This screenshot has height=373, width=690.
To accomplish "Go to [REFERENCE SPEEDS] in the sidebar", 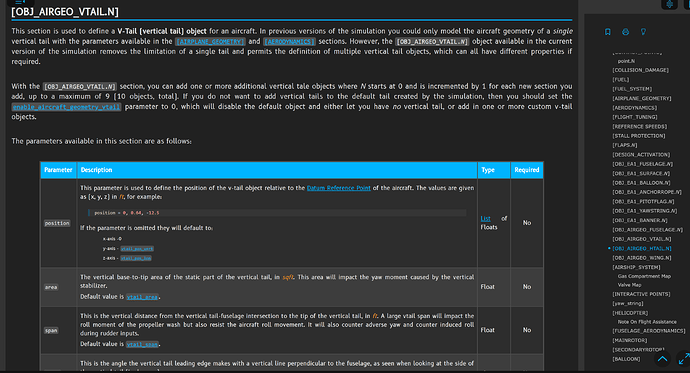I will (x=639, y=127).
